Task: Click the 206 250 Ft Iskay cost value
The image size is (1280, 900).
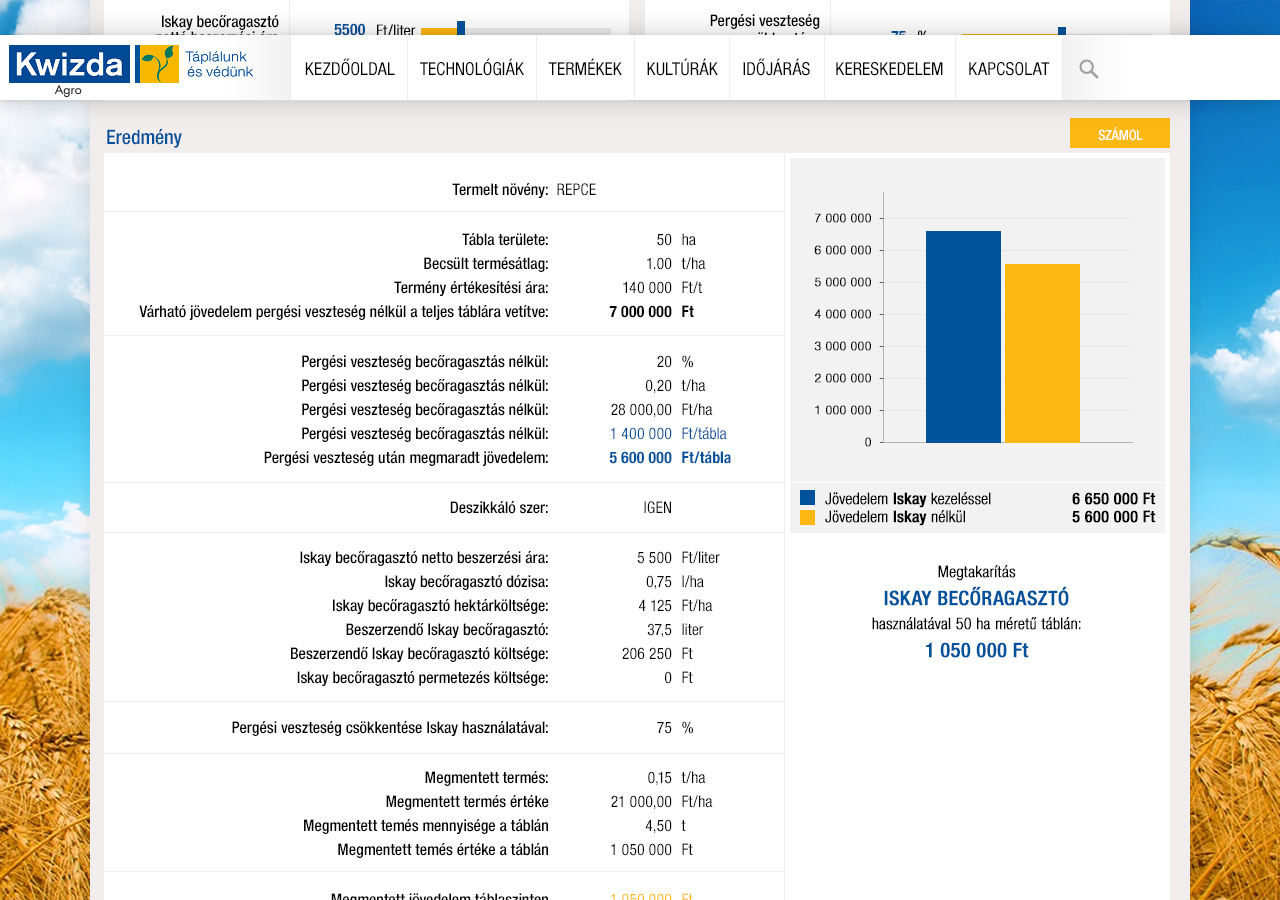Action: [657, 654]
